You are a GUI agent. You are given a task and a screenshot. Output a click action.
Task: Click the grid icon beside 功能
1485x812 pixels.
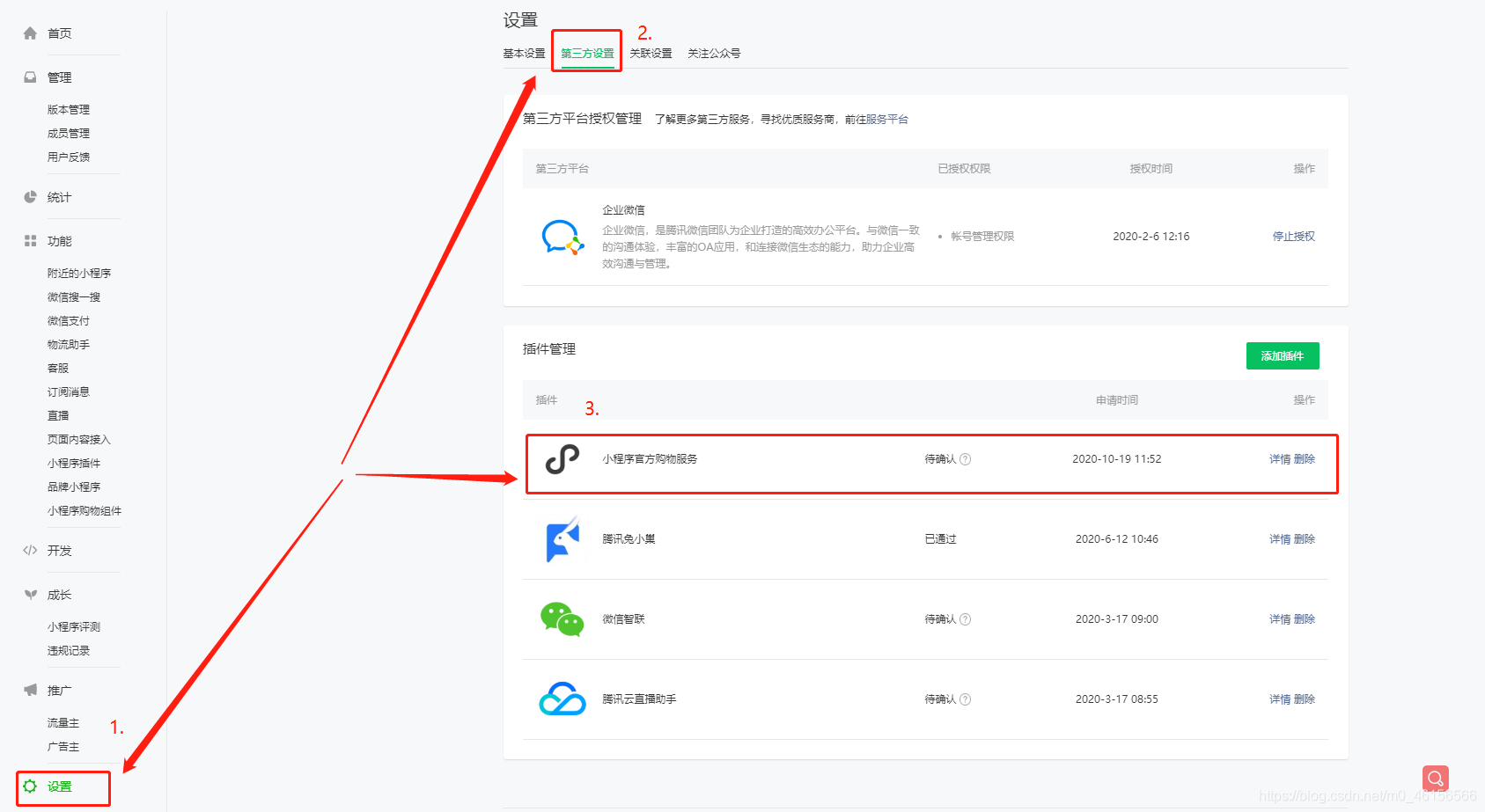tap(30, 241)
